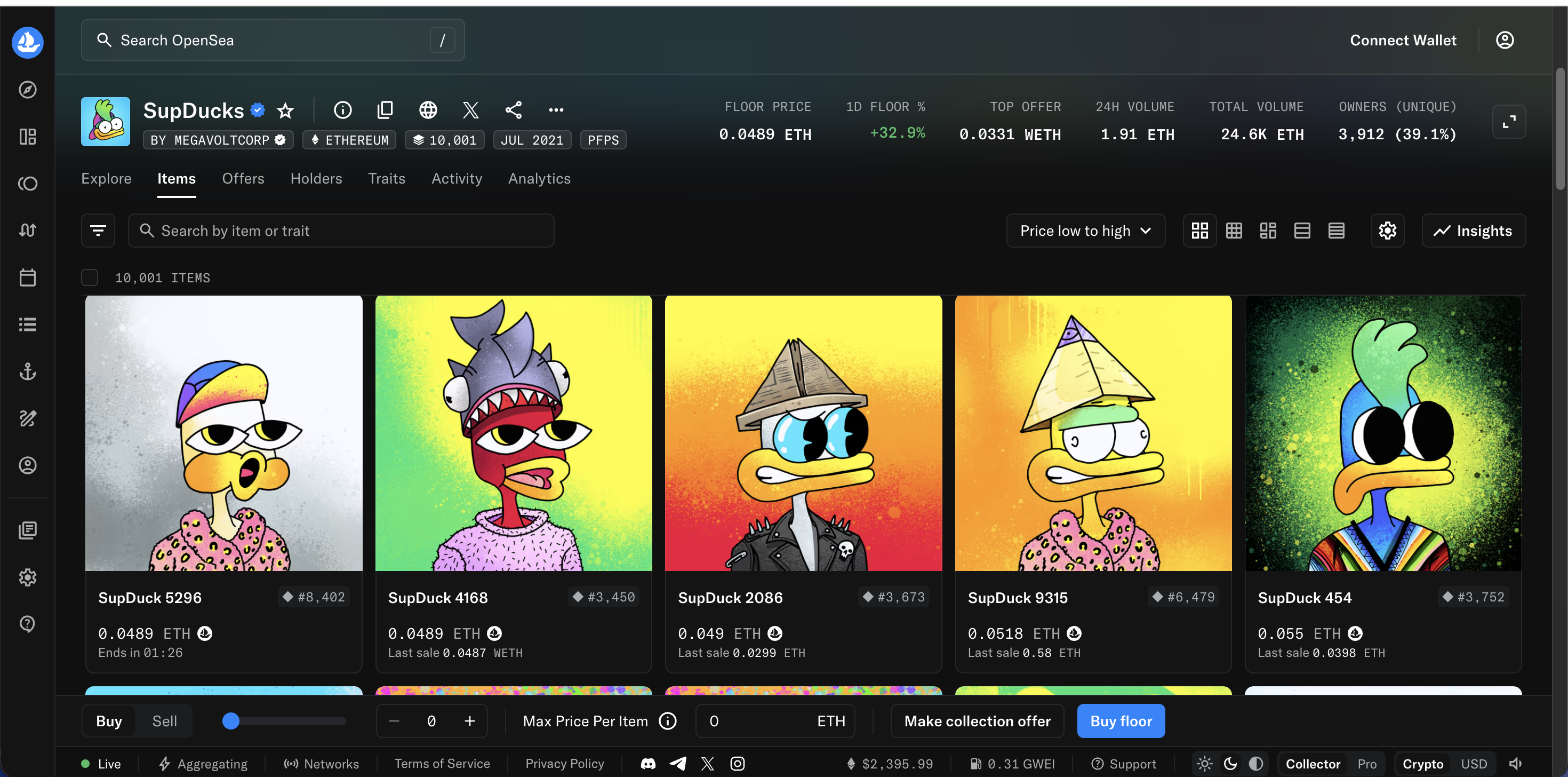Image resolution: width=1568 pixels, height=777 pixels.
Task: Switch to the Activity tab
Action: pos(457,178)
